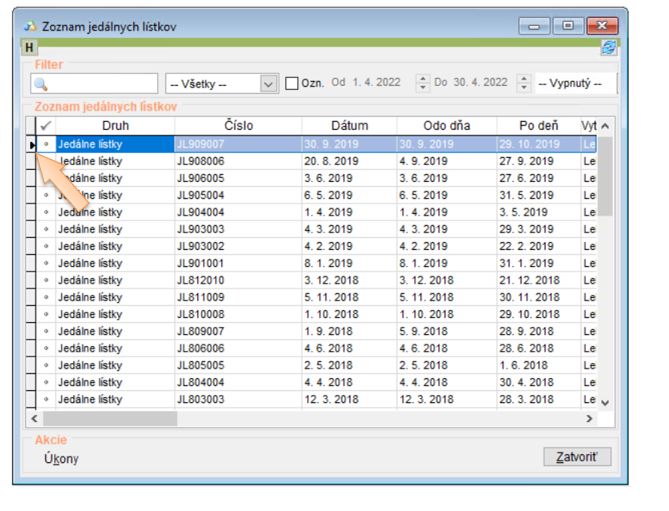Click the refresh icon at top right
669x511 pixels.
[x=608, y=47]
